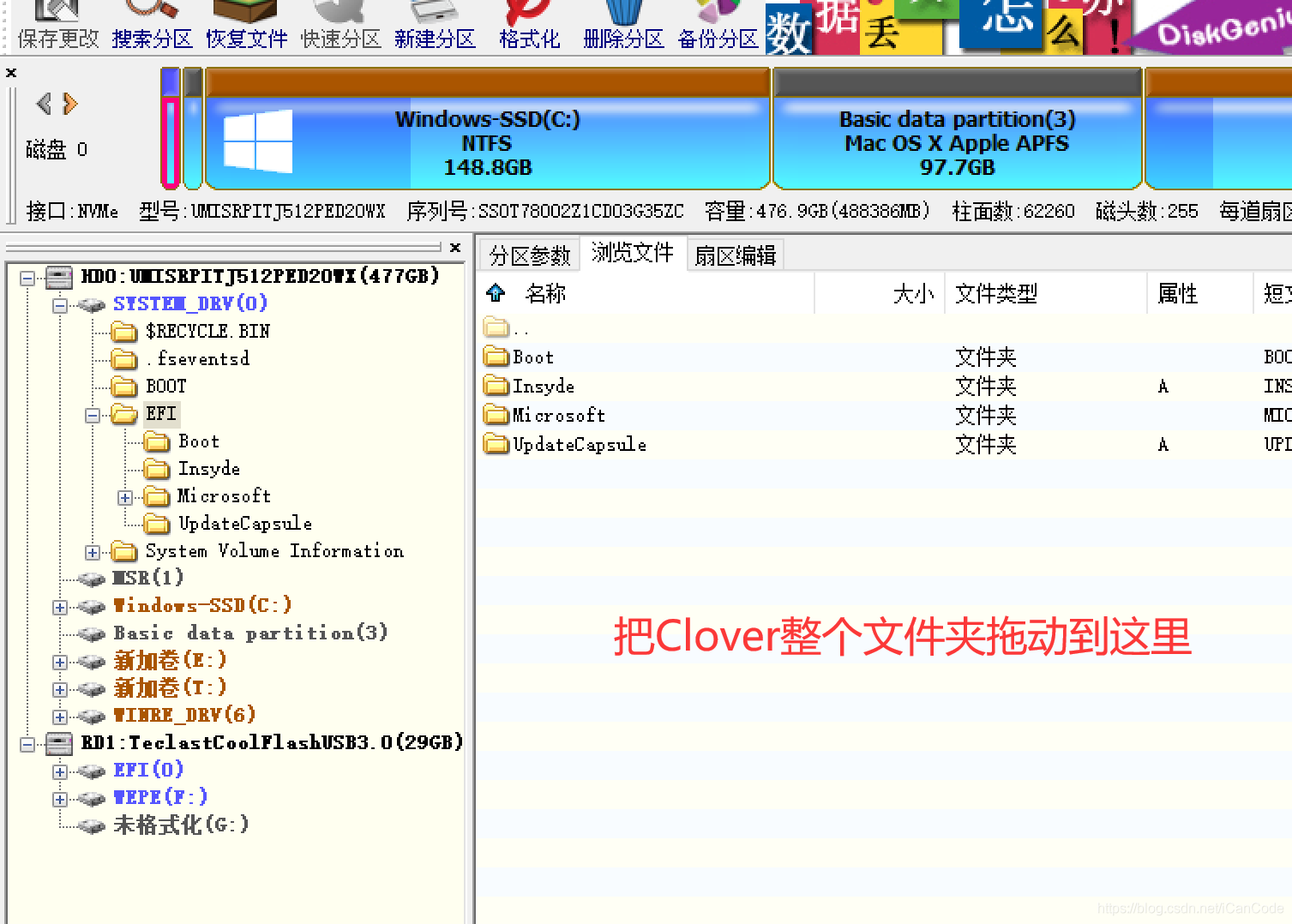Sort by 名称 column header
The image size is (1292, 924).
[545, 294]
